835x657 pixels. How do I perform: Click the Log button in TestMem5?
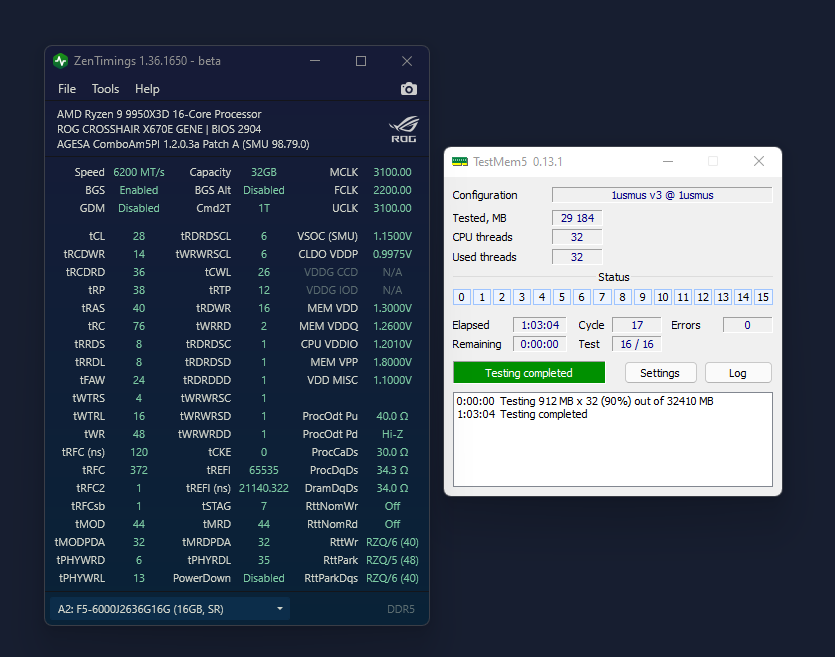pyautogui.click(x=738, y=373)
